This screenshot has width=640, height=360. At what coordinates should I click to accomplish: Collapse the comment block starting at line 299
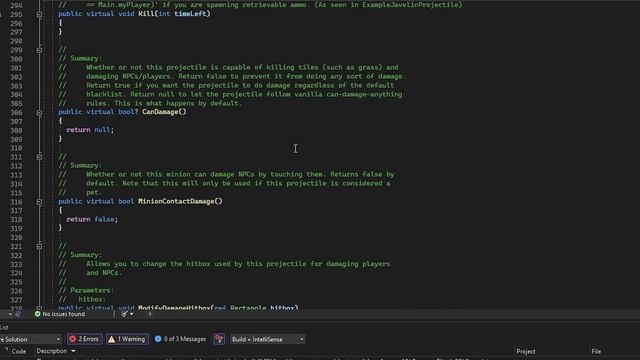pyautogui.click(x=39, y=50)
